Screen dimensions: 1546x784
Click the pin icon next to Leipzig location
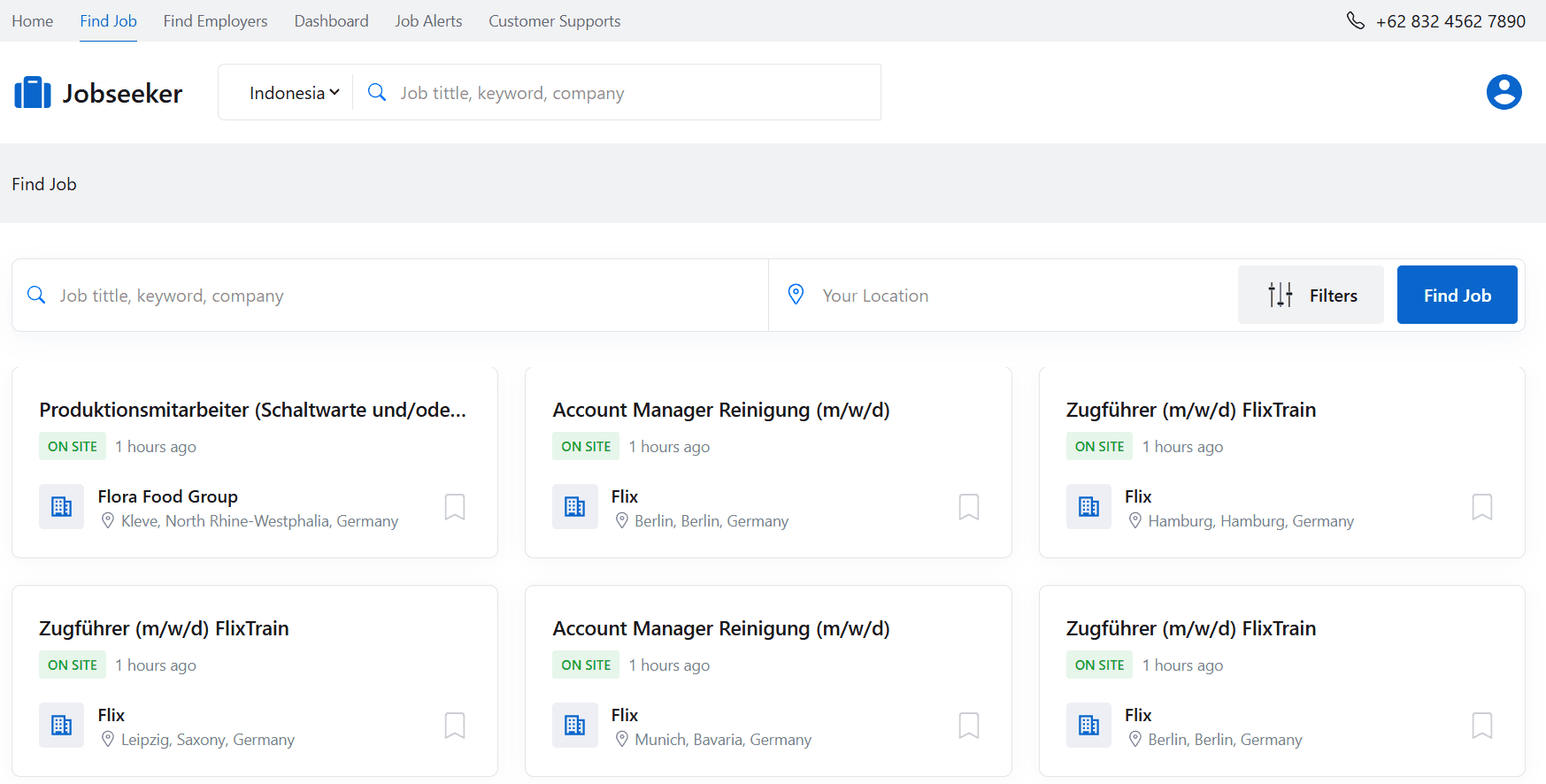[108, 740]
